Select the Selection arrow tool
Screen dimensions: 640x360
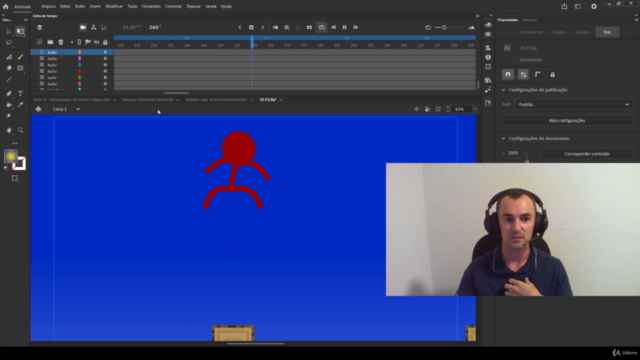tap(9, 31)
